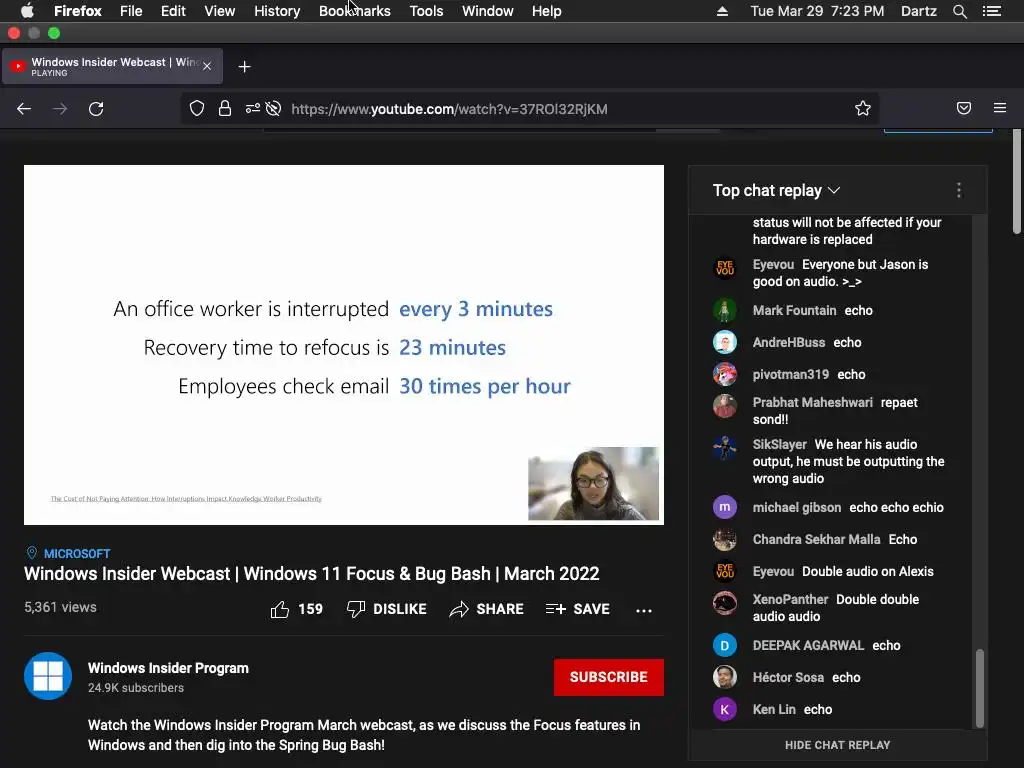Open the Windows Insider Program channel name

point(168,668)
